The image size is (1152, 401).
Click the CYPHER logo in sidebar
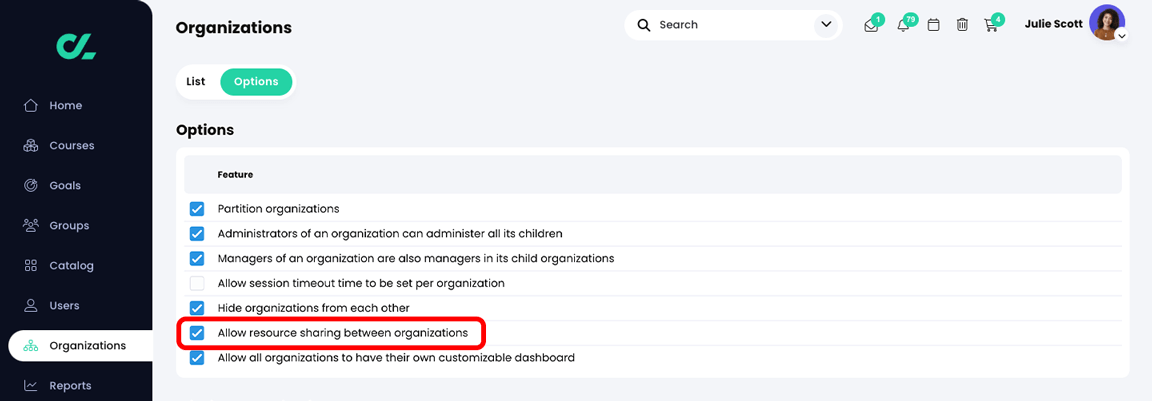[x=76, y=46]
